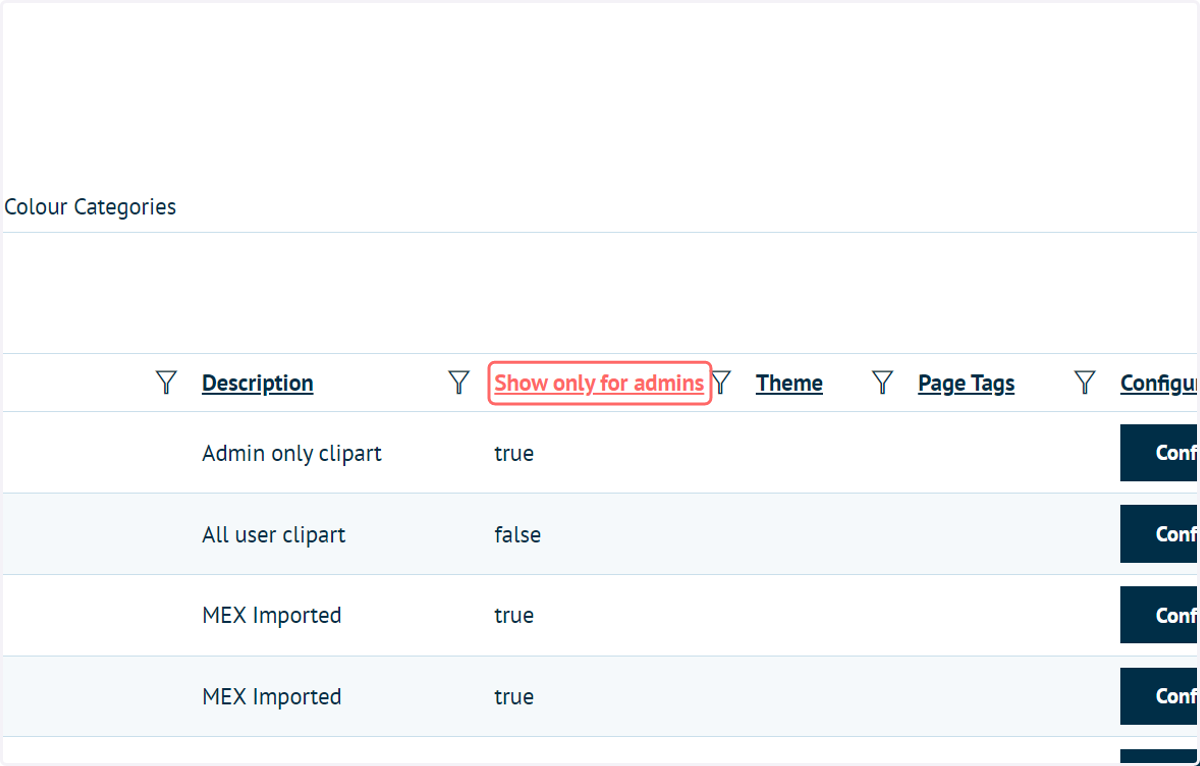Select the Admin only clipart description cell
1200x766 pixels.
(x=292, y=453)
